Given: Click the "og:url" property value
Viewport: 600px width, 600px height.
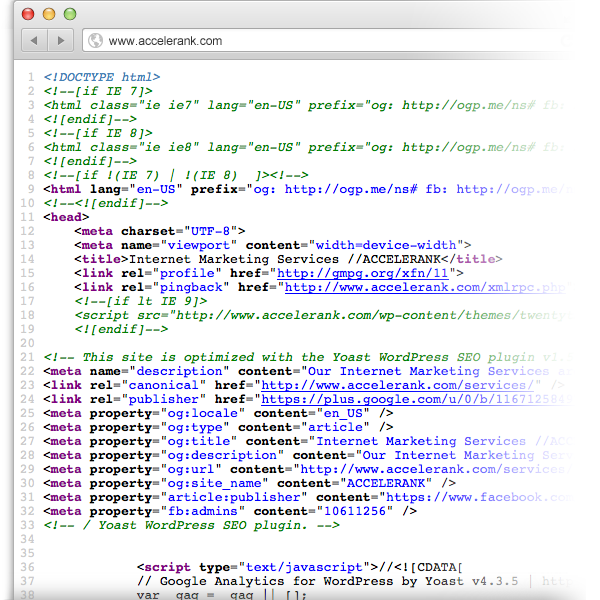Looking at the screenshot, I should [x=191, y=470].
